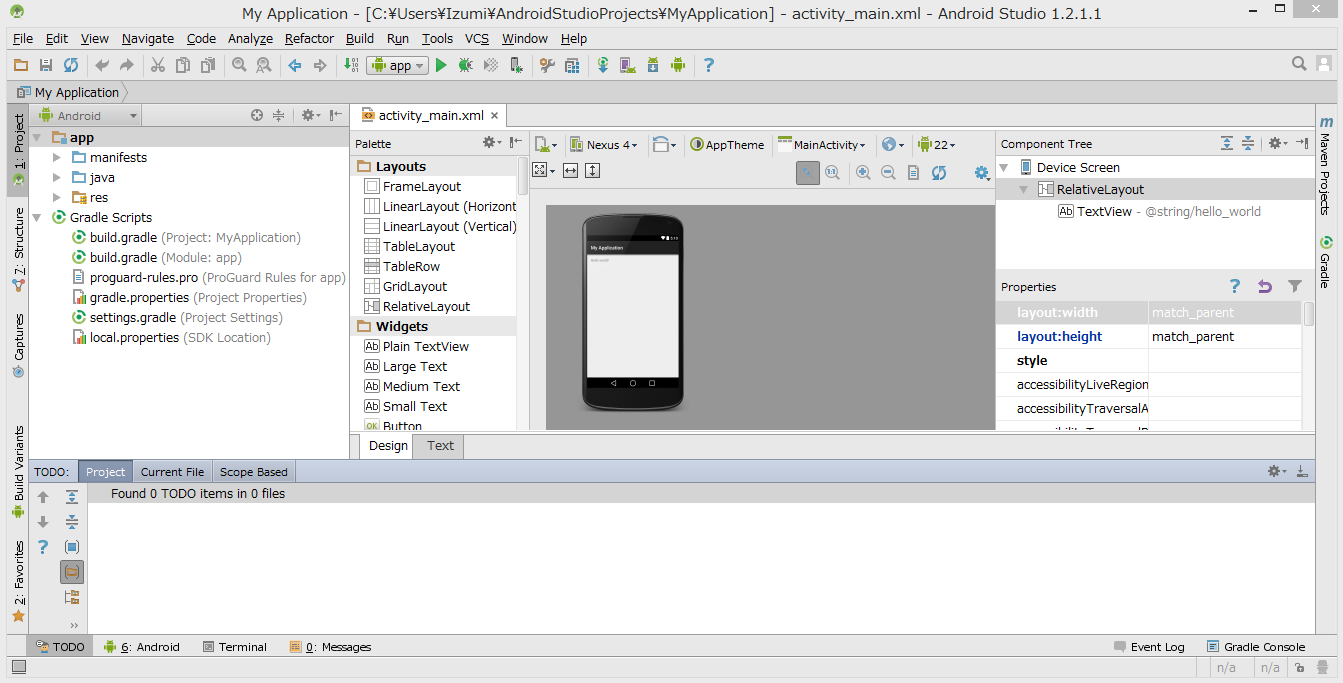This screenshot has height=683, width=1343.
Task: Toggle Group by Modules in TODO panel
Action: pyautogui.click(x=72, y=547)
